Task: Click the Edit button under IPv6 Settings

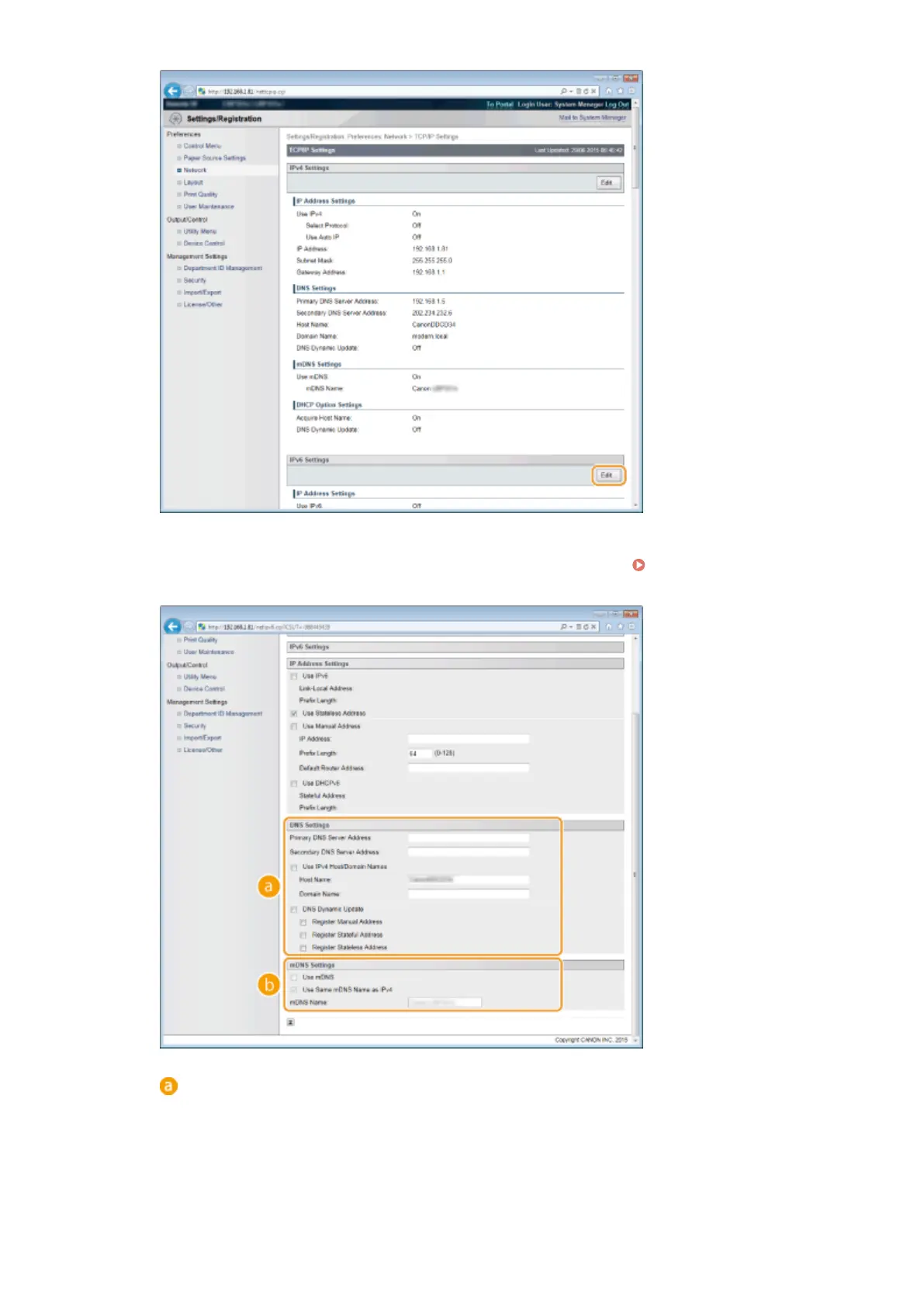Action: coord(608,475)
